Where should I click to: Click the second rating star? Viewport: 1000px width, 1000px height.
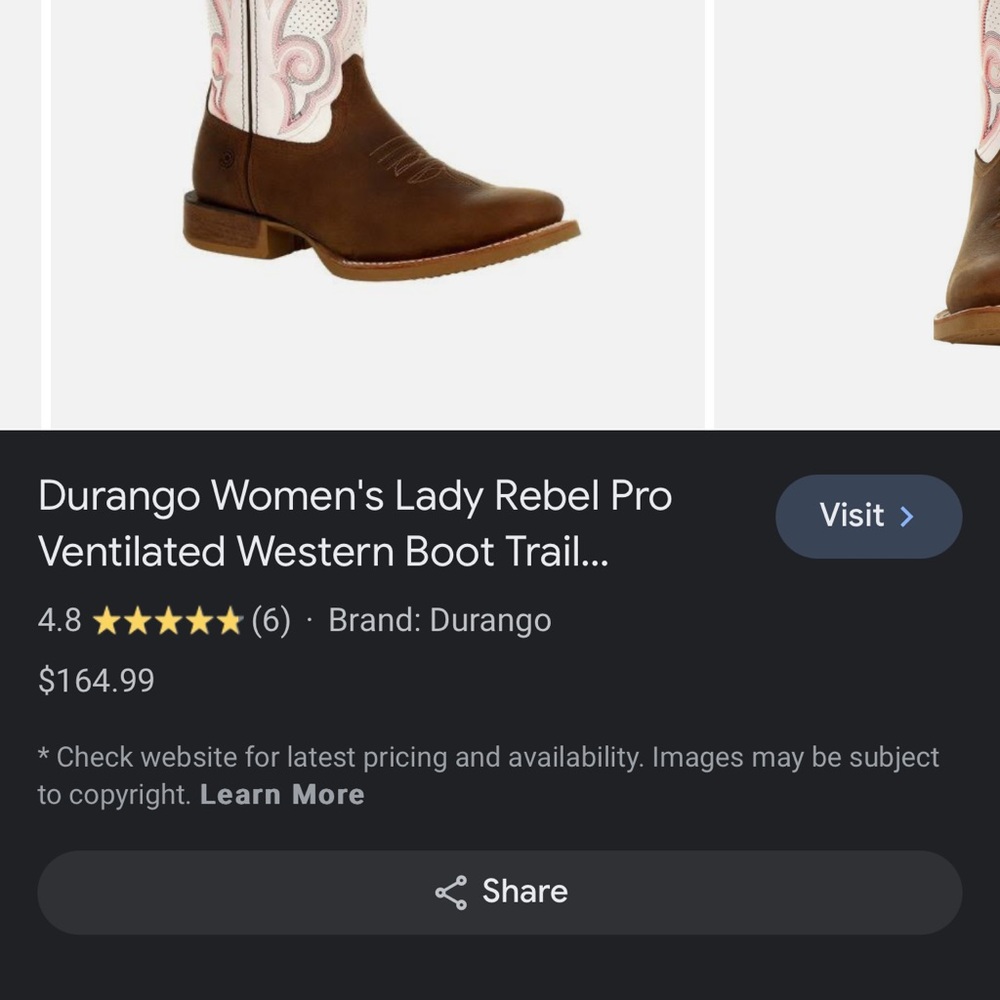click(137, 620)
